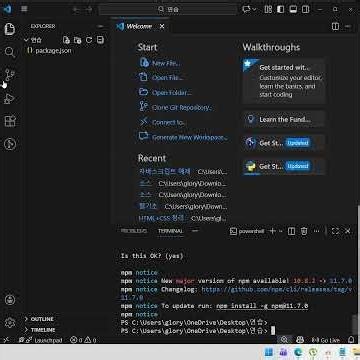Close the Welcome tab
Viewport: 360px width, 360px height.
click(x=162, y=26)
